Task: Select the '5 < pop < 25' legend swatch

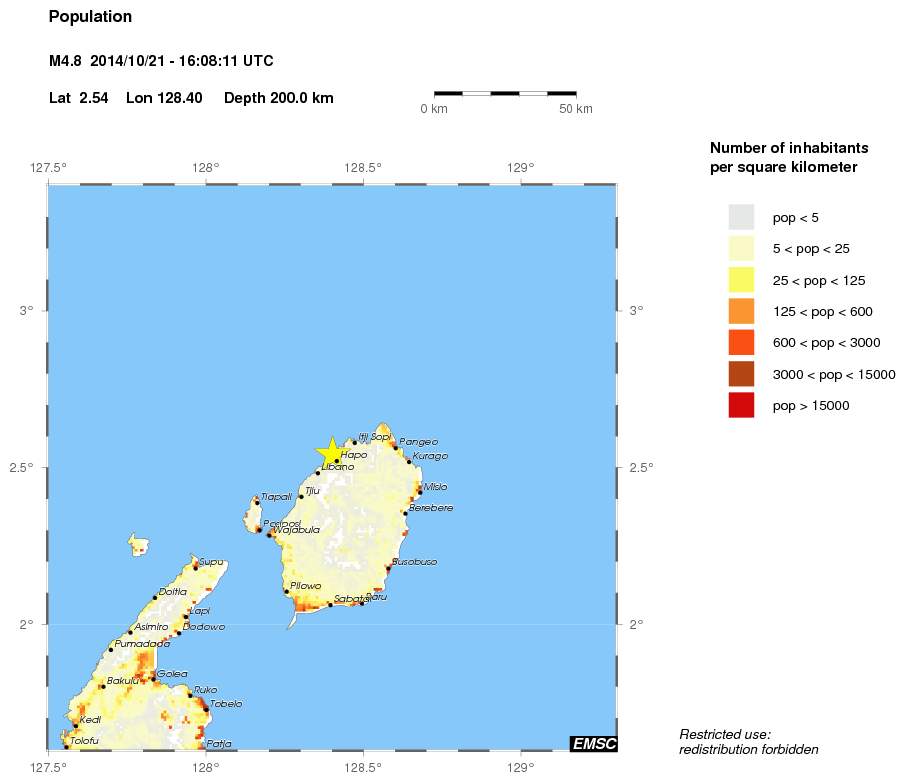Action: pos(741,248)
